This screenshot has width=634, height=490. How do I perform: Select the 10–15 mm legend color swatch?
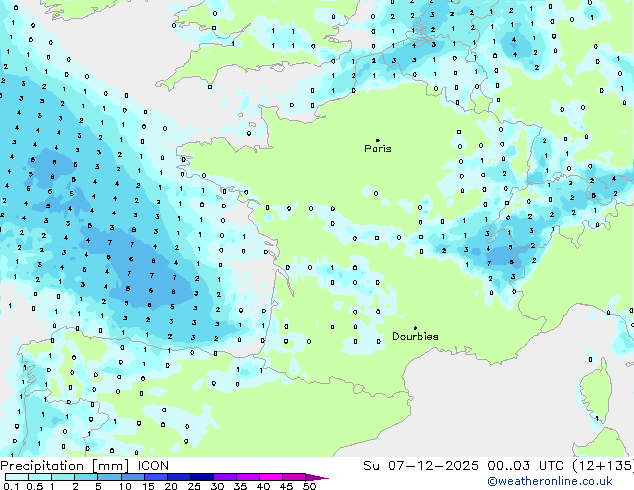pyautogui.click(x=132, y=477)
